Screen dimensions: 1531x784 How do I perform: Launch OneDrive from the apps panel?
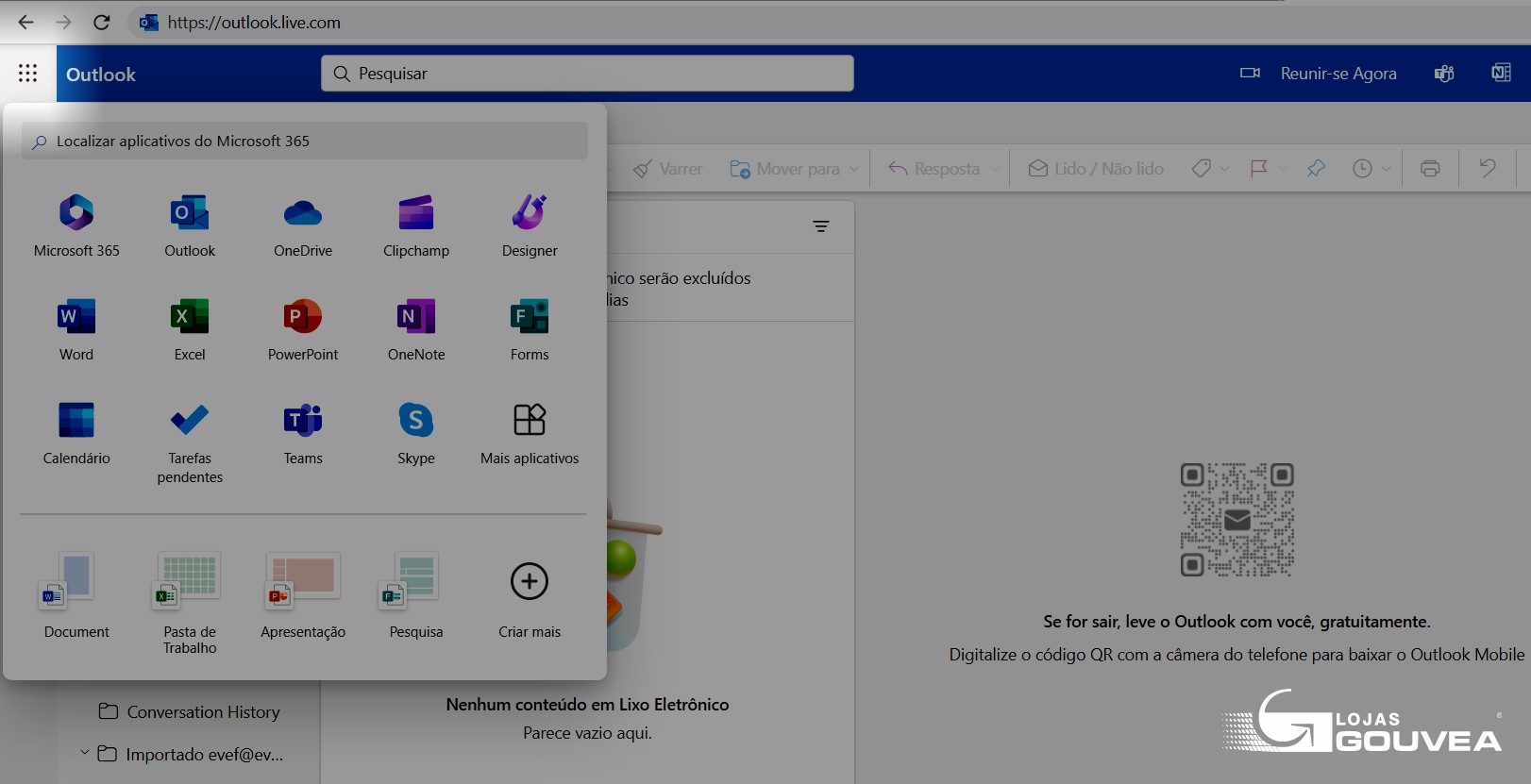point(303,225)
